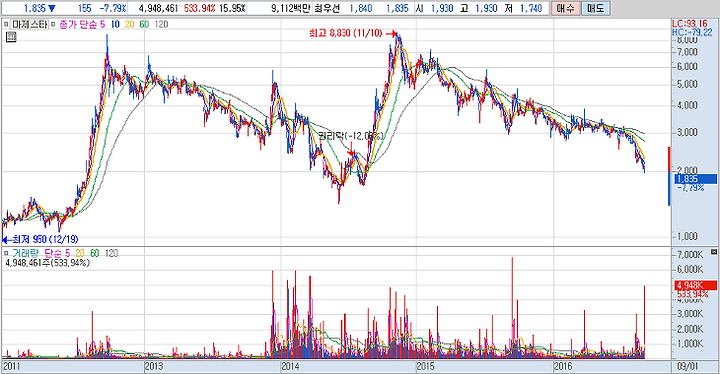Click the volume 단순 5 average legend
The width and height of the screenshot is (720, 374).
point(57,253)
